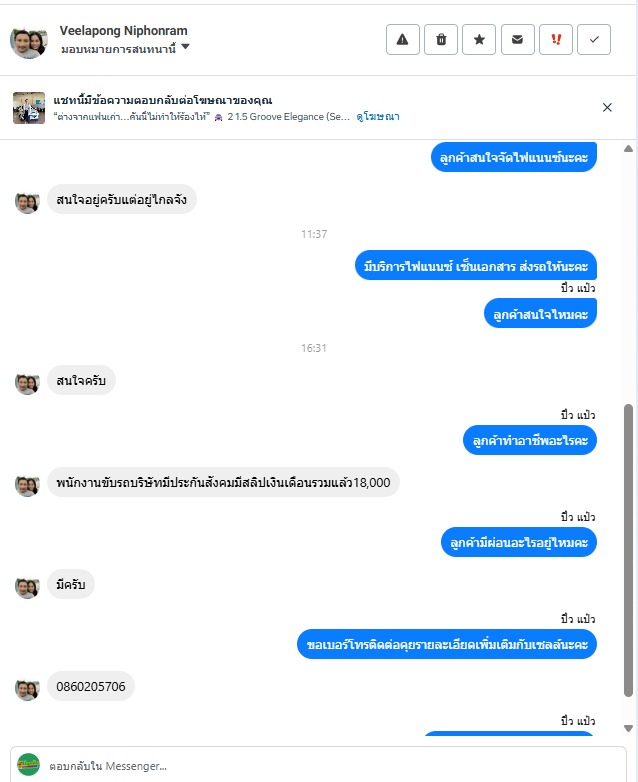
Task: Select the phone number 0860205706 message
Action: (91, 687)
